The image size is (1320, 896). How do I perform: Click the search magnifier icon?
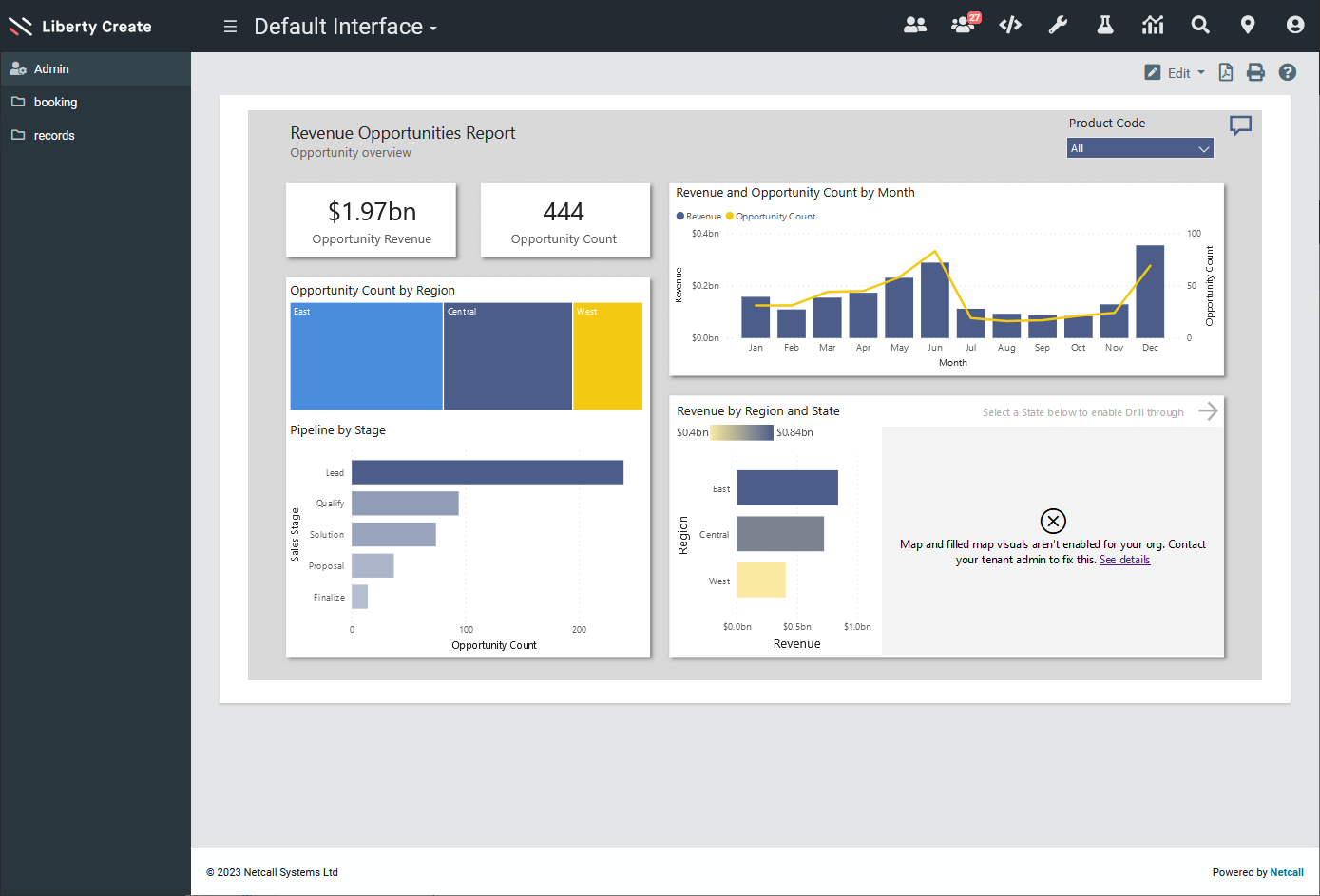tap(1200, 26)
